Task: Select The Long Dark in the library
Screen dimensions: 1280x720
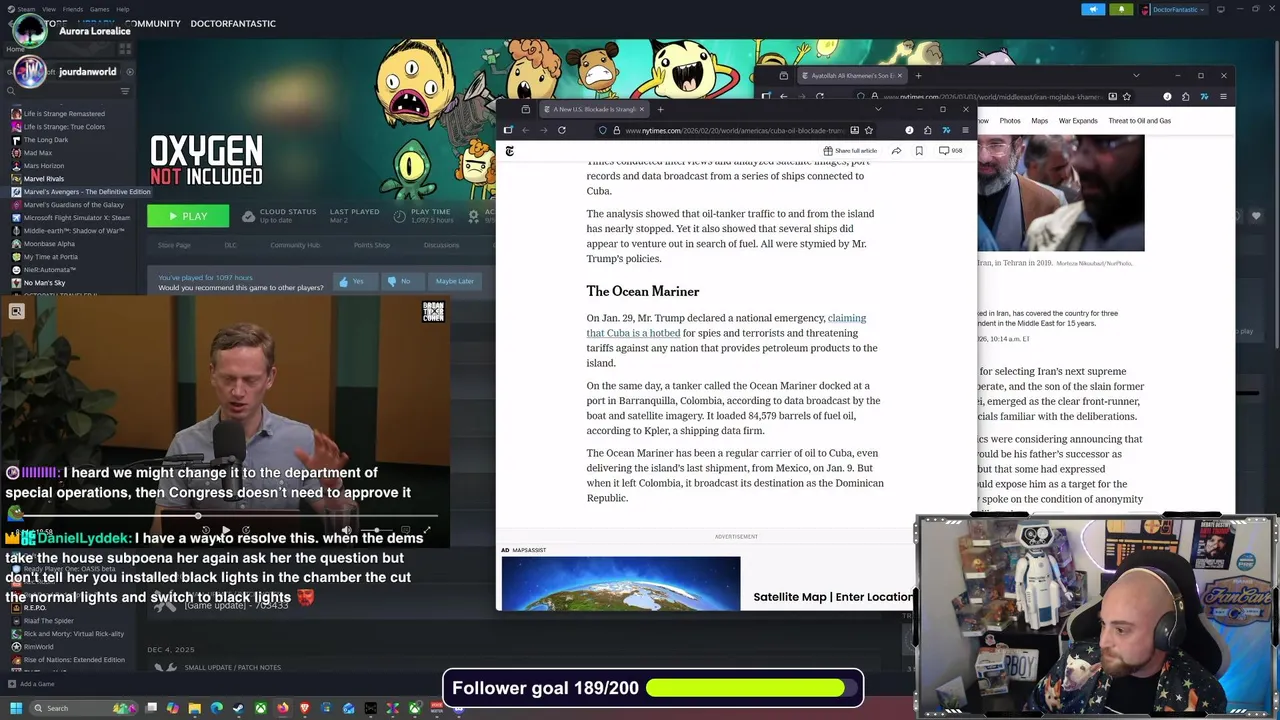Action: pos(46,140)
